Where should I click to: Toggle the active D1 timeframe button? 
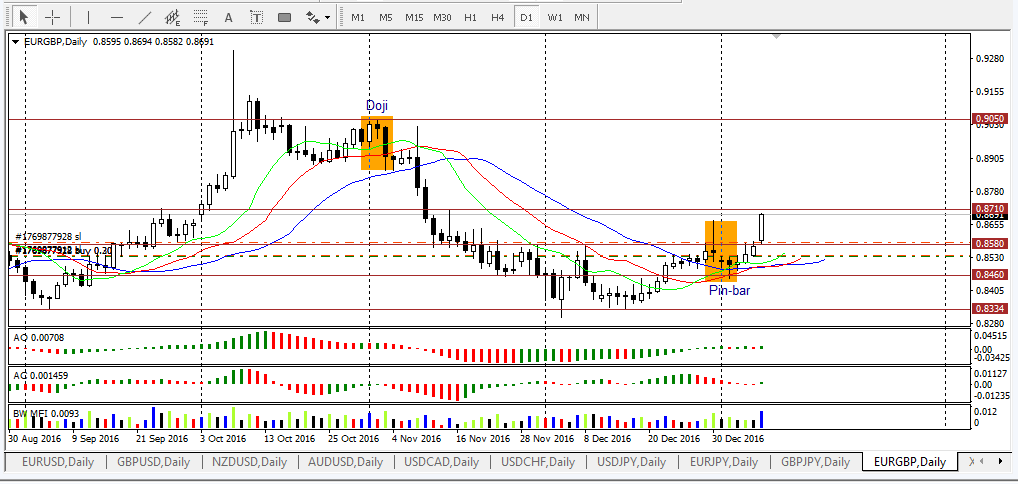coord(526,18)
